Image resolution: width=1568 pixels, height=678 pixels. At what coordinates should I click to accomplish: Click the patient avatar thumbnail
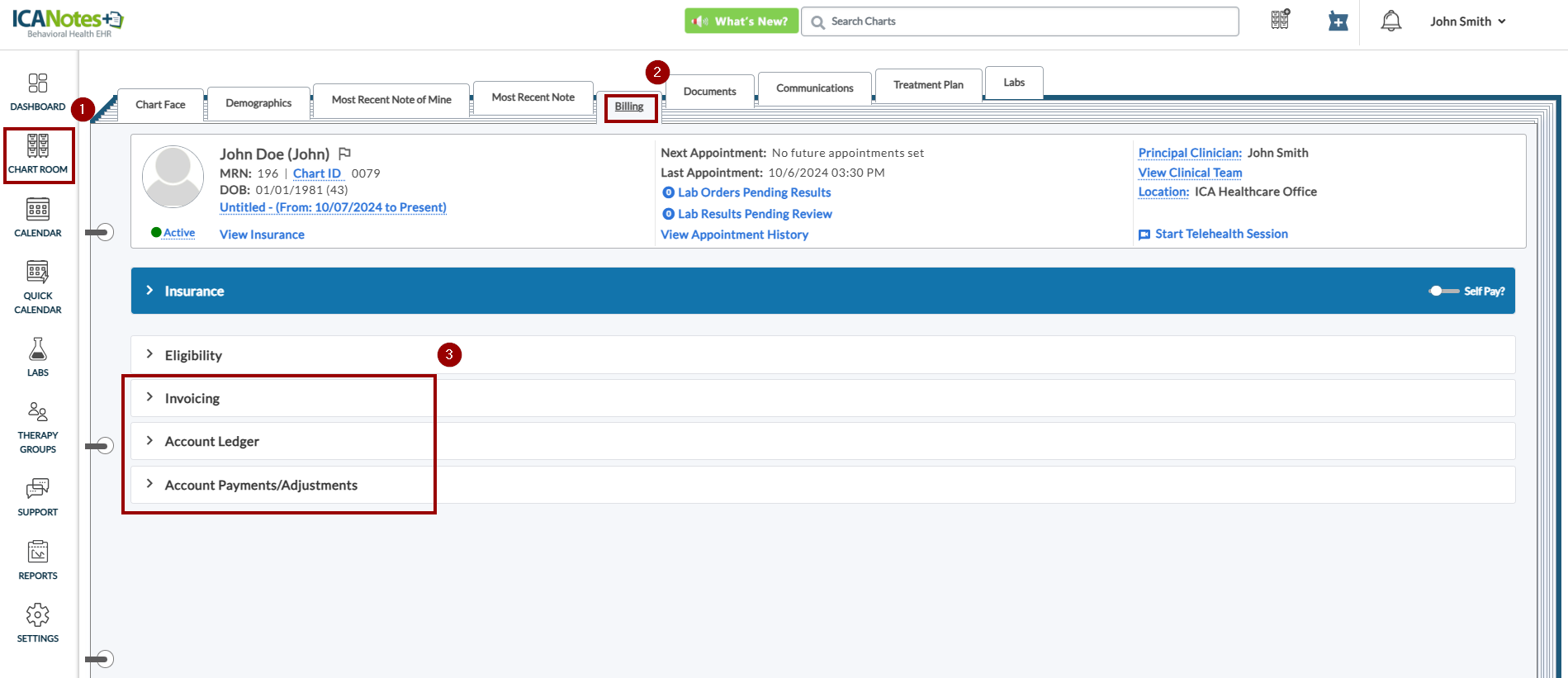tap(173, 176)
